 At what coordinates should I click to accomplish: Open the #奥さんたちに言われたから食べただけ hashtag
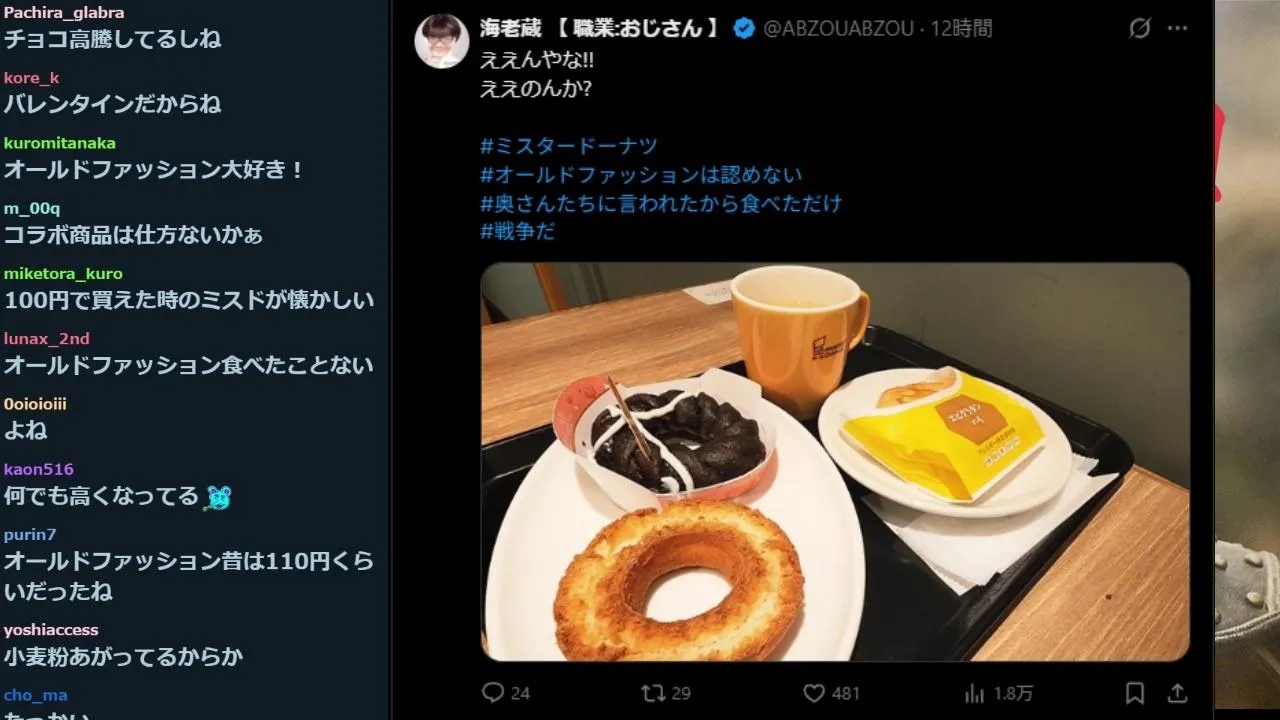click(661, 203)
